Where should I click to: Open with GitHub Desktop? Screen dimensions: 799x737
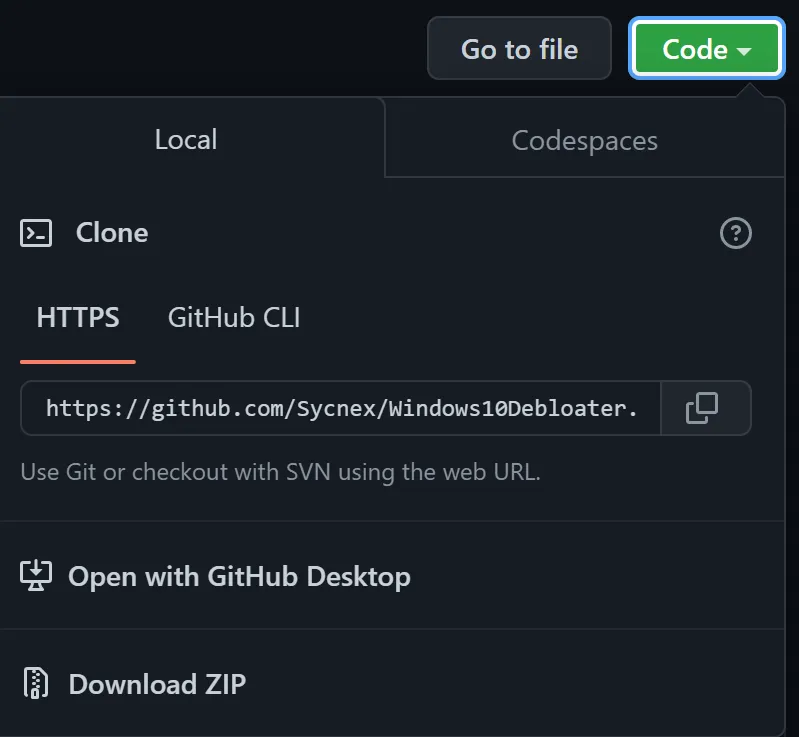[239, 576]
